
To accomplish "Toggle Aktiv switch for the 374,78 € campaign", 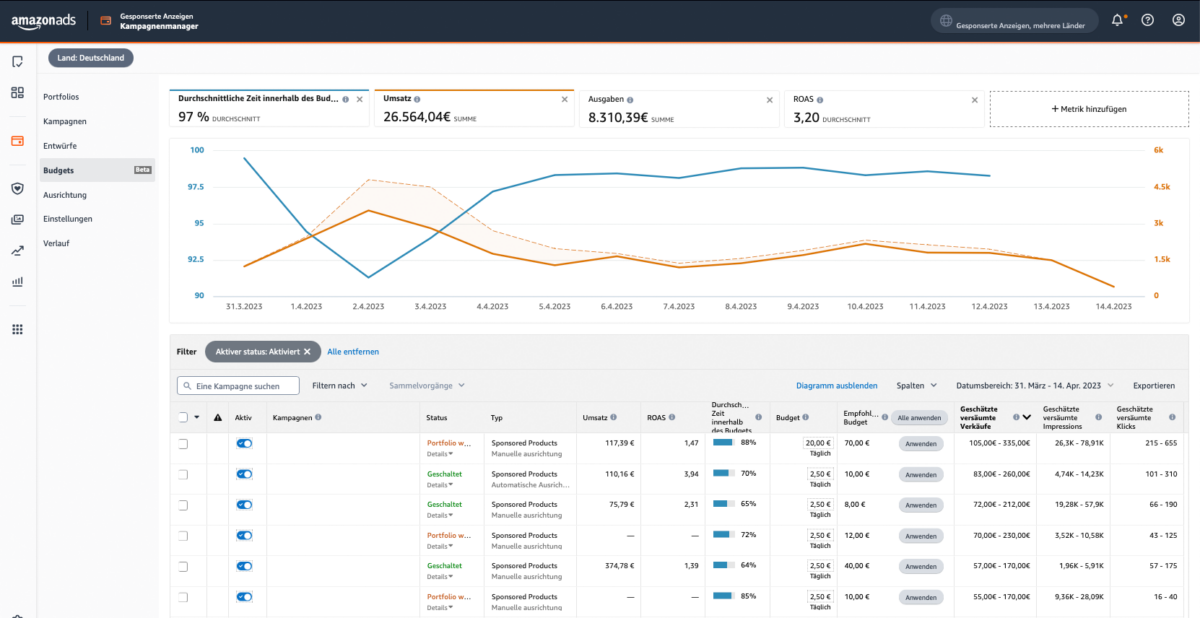I will 244,566.
